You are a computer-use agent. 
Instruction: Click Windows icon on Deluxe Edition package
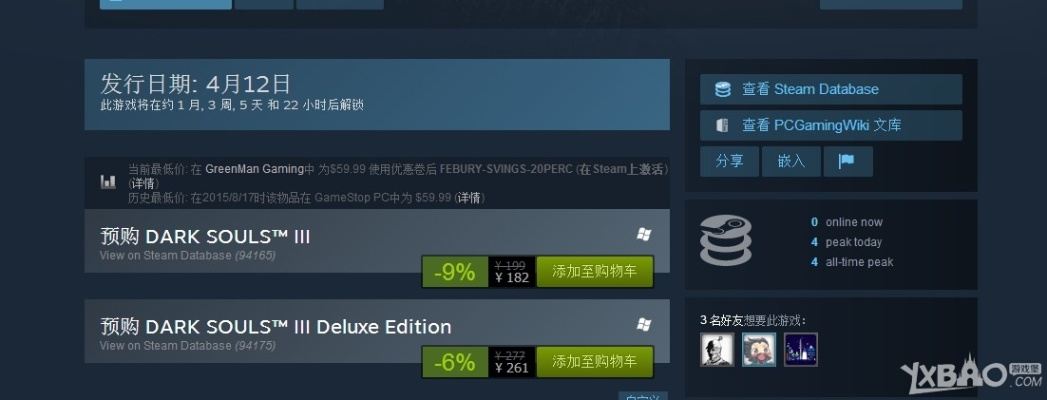point(644,325)
